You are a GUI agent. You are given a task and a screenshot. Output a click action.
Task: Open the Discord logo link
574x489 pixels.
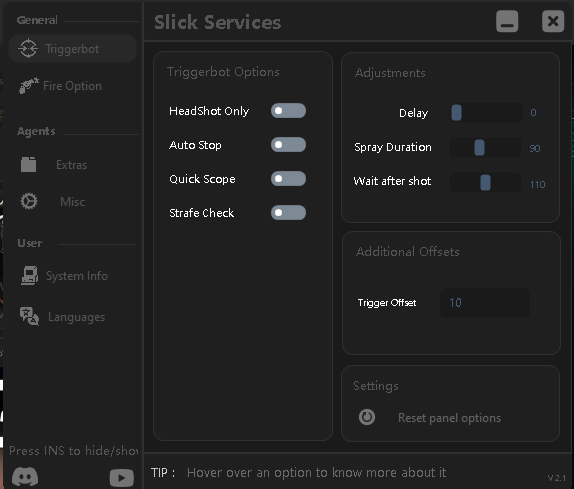[x=25, y=477]
